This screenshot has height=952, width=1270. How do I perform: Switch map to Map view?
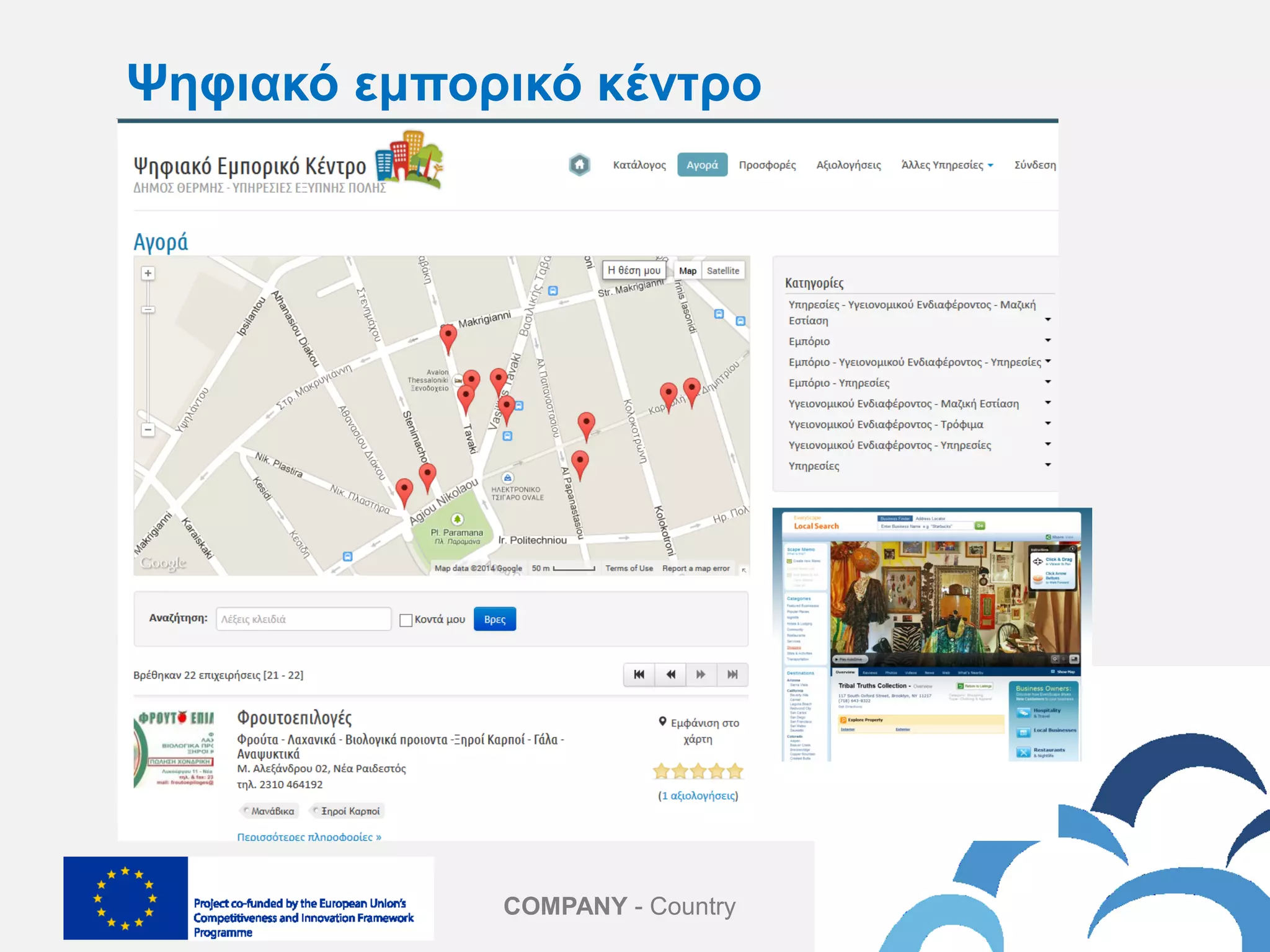(687, 271)
